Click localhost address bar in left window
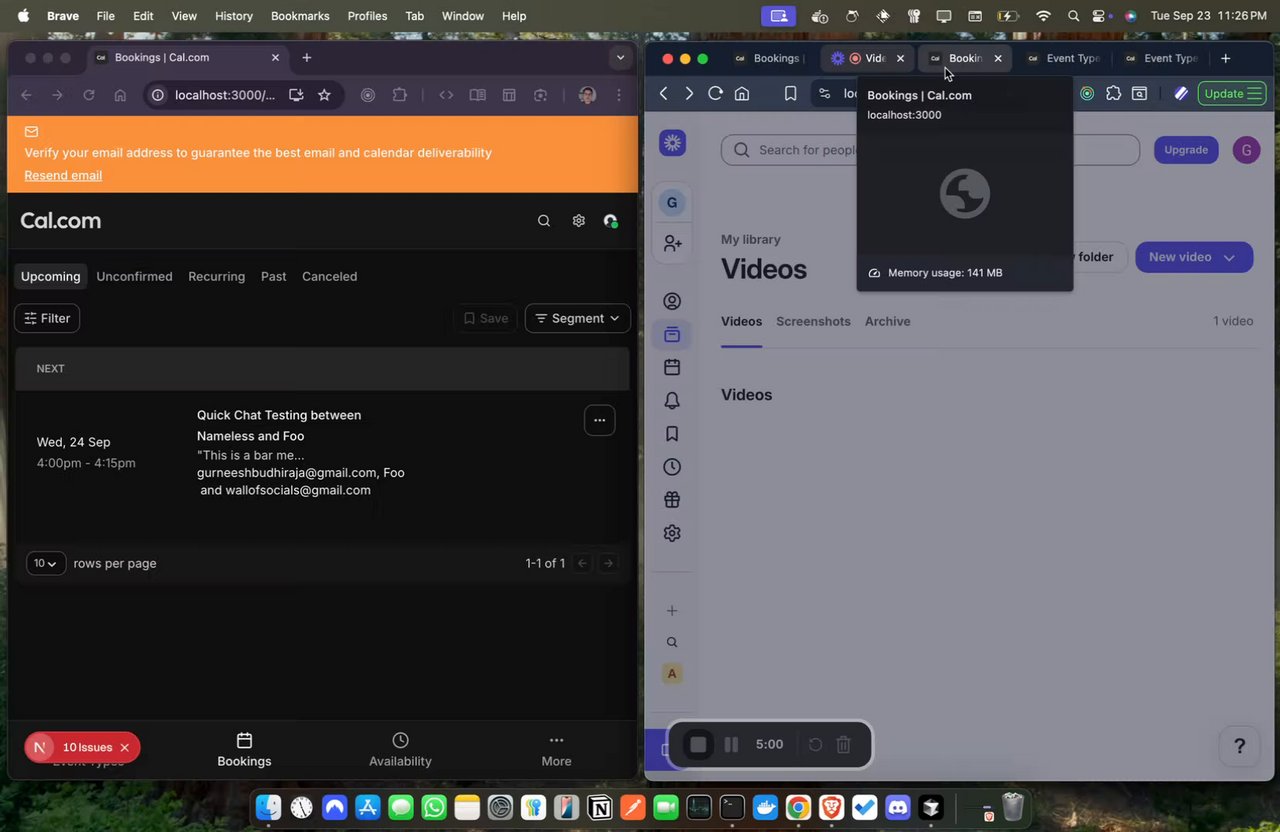 point(225,95)
